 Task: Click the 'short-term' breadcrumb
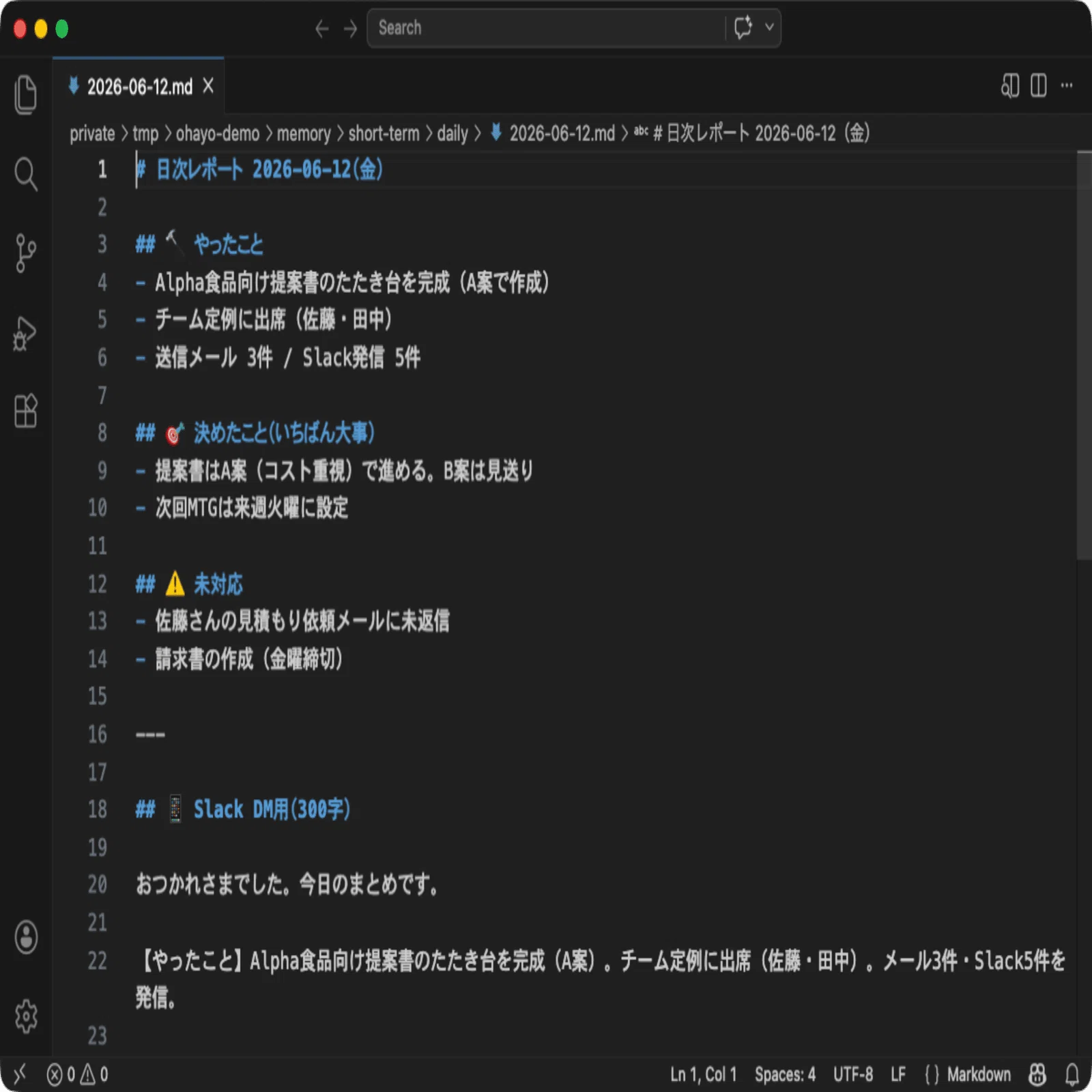384,133
